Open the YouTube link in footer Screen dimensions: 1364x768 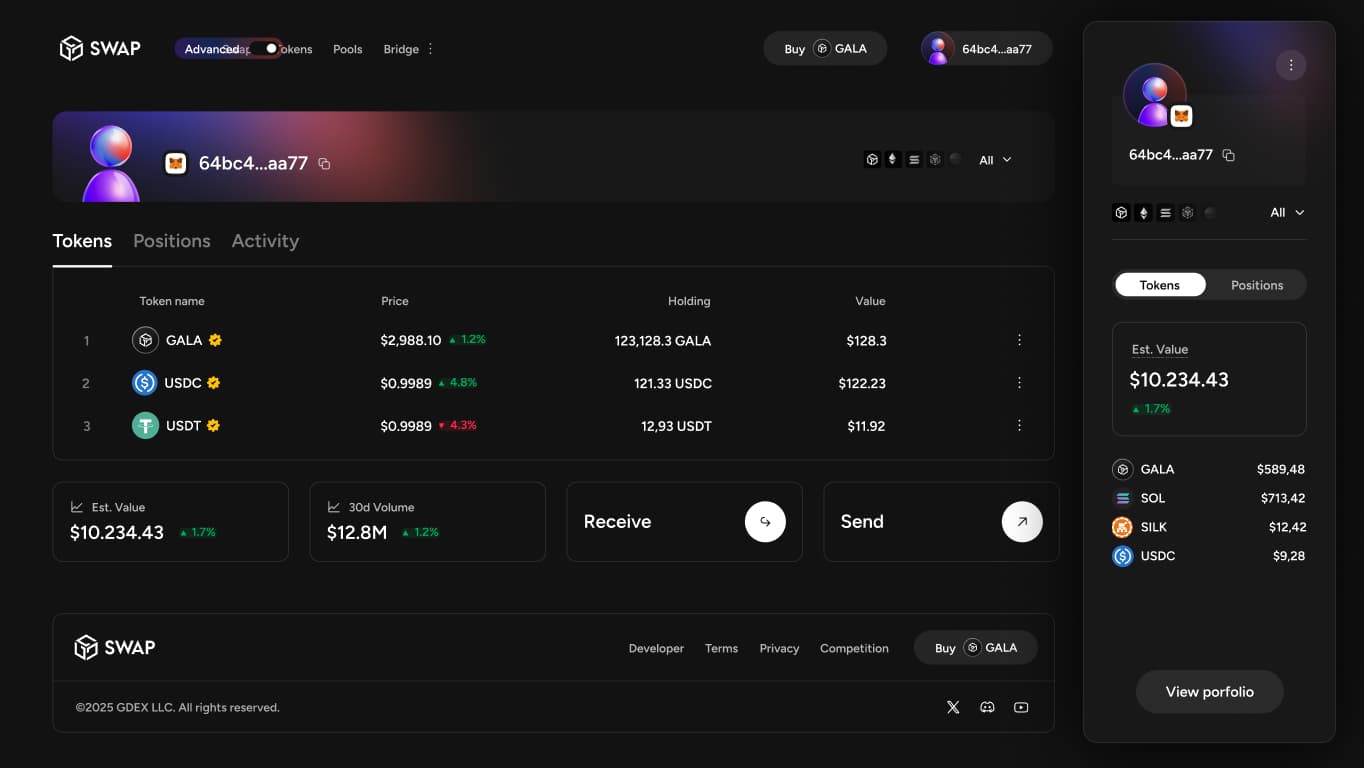[1021, 707]
